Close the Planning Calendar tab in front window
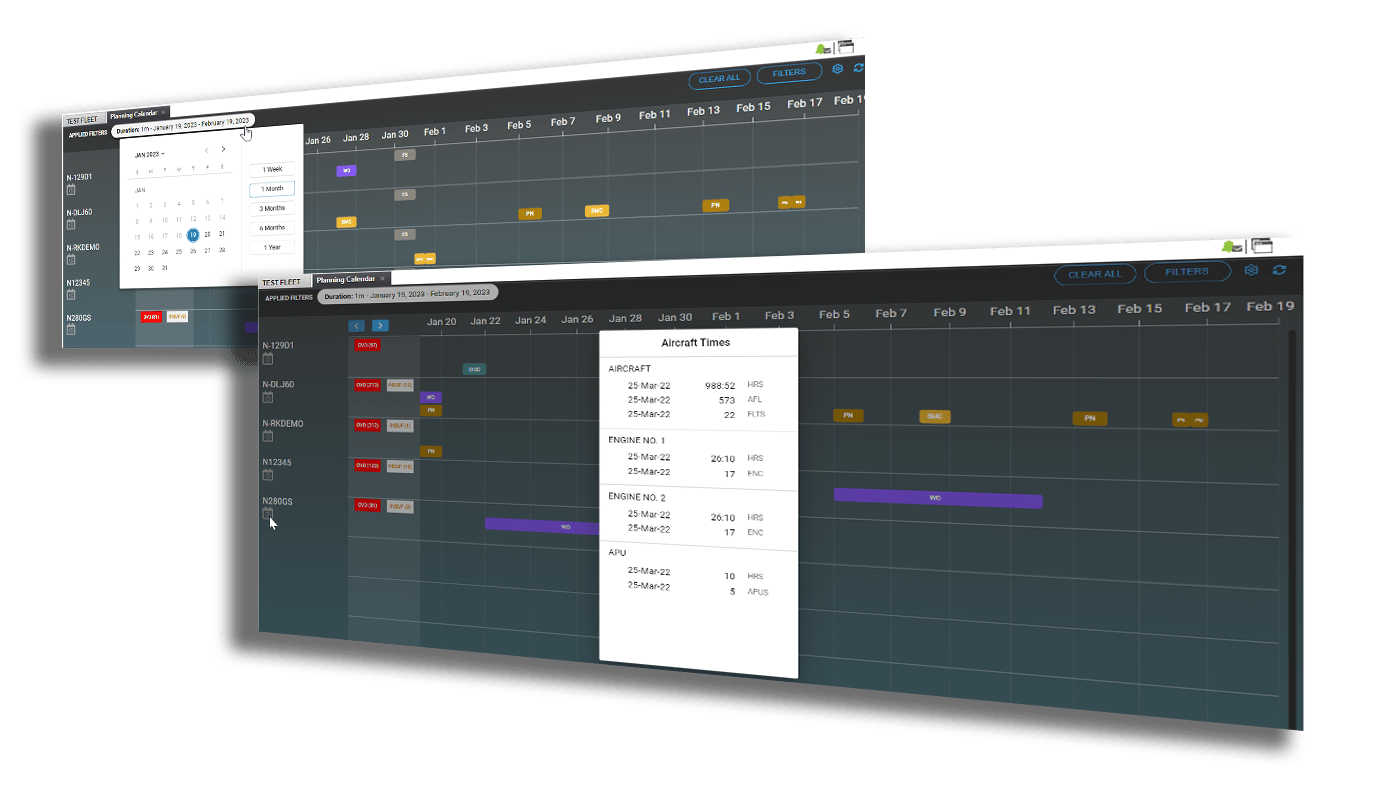This screenshot has height=800, width=1400. [382, 279]
